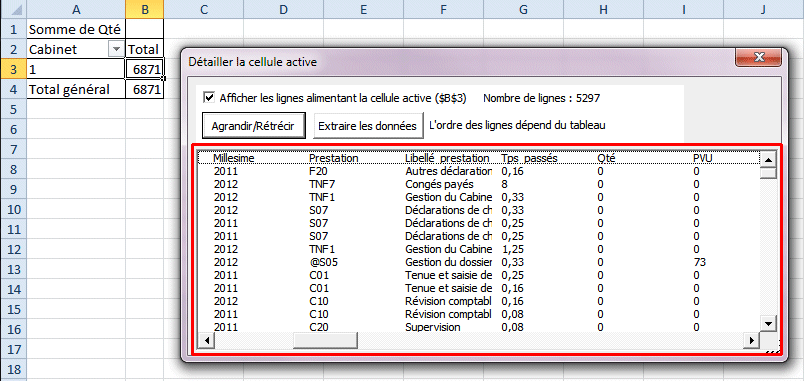Screen dimensions: 804x381
Task: Select column B header
Action: pyautogui.click(x=145, y=9)
